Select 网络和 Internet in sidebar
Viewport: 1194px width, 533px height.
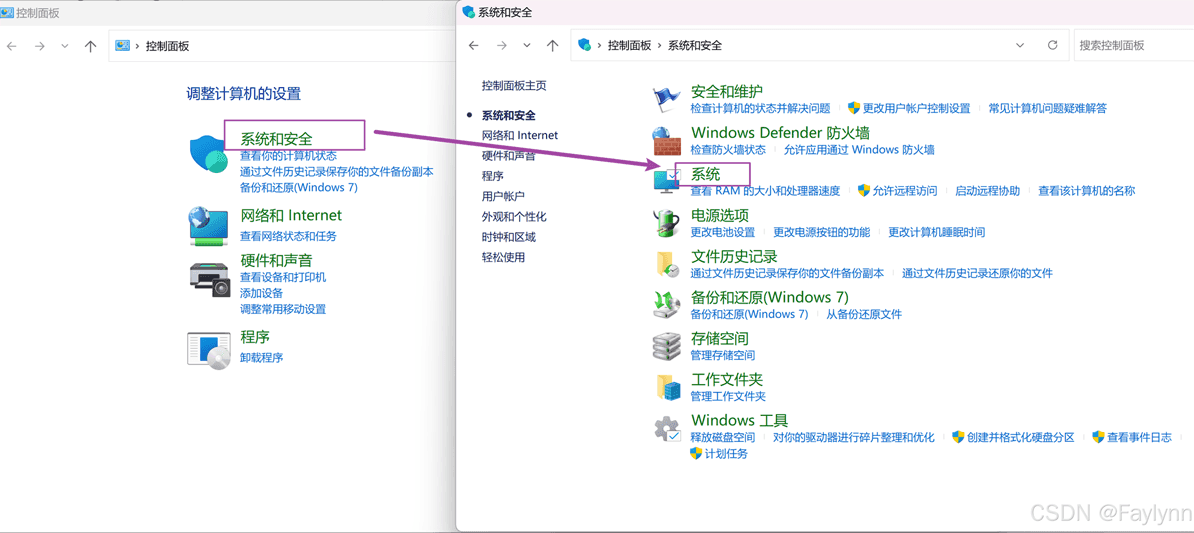520,135
